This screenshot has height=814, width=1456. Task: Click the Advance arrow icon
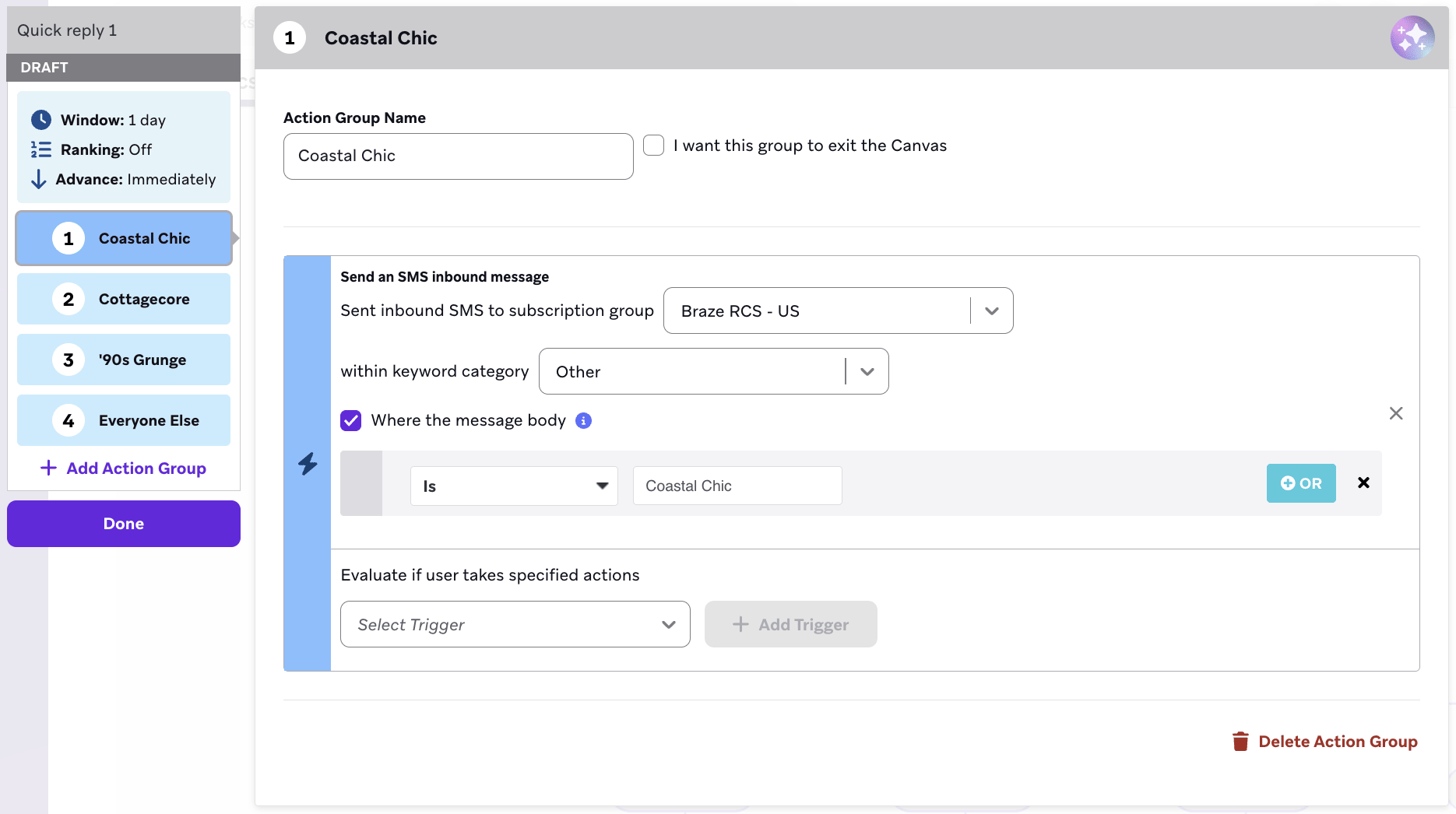coord(39,179)
